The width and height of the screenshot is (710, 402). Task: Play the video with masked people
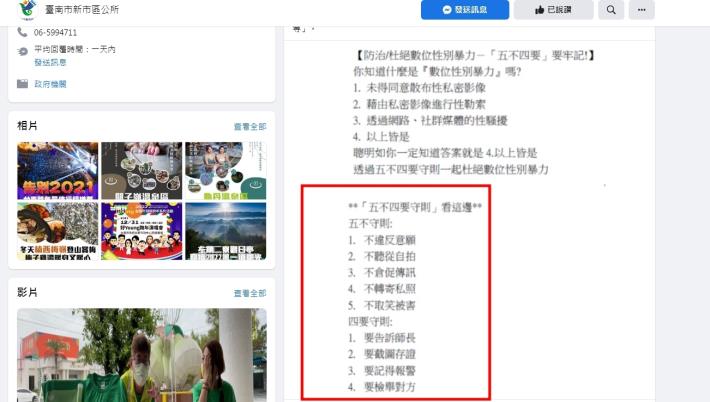[x=142, y=355]
